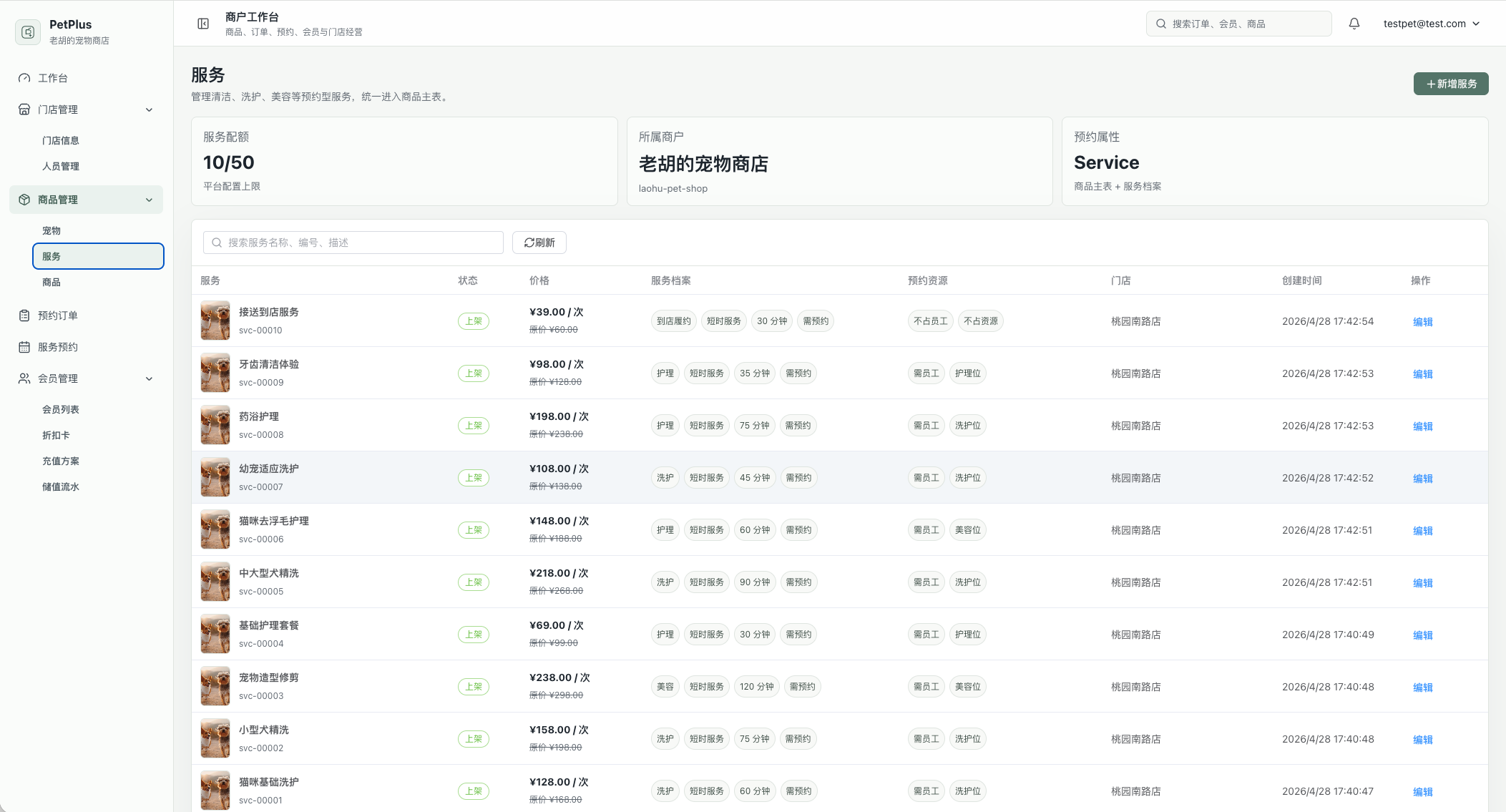The height and width of the screenshot is (812, 1506).
Task: Click the 服务预约 calendar icon
Action: click(x=24, y=347)
